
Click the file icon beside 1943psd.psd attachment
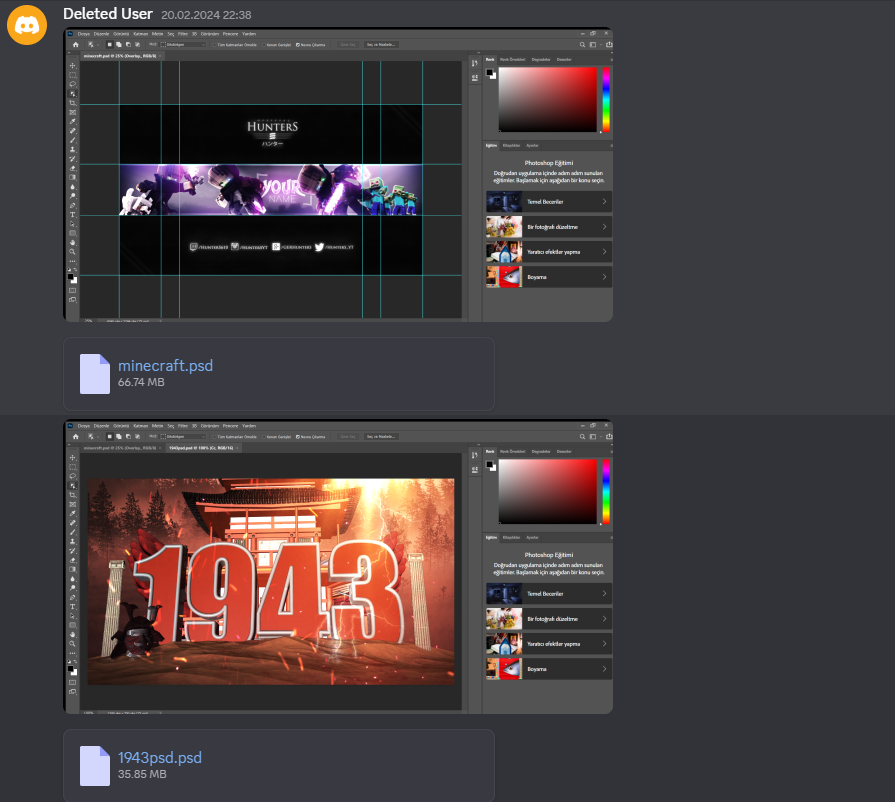pos(95,766)
